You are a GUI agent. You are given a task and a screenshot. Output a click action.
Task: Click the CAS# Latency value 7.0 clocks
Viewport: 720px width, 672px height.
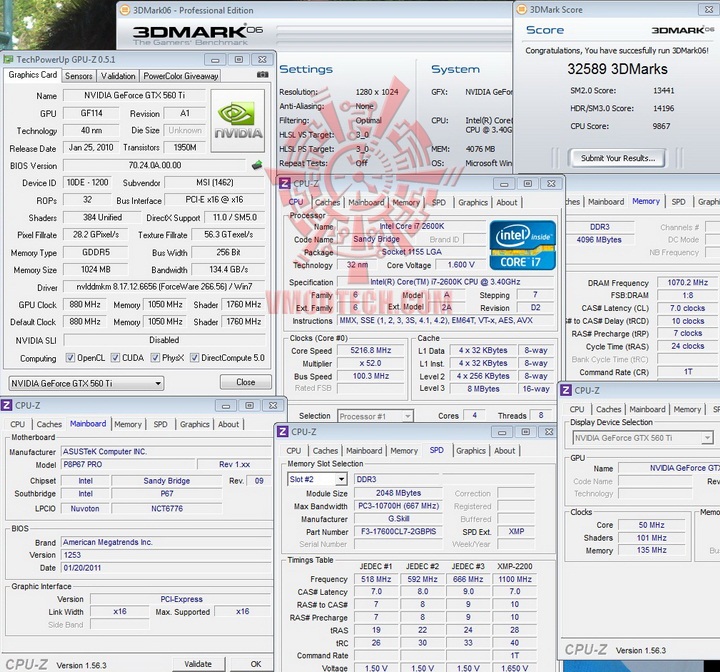pyautogui.click(x=687, y=308)
